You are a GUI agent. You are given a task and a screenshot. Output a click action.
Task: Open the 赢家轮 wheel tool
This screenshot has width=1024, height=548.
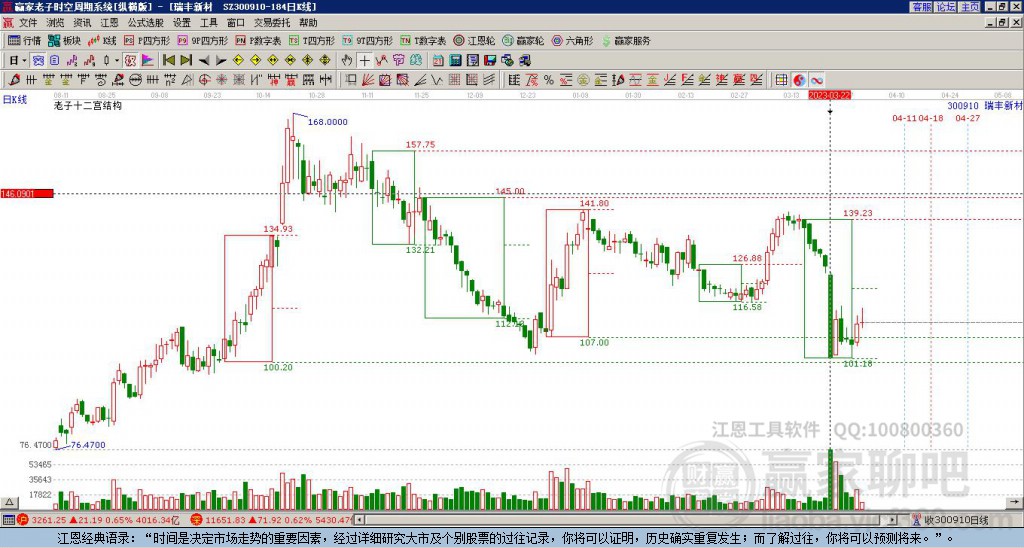coord(523,40)
